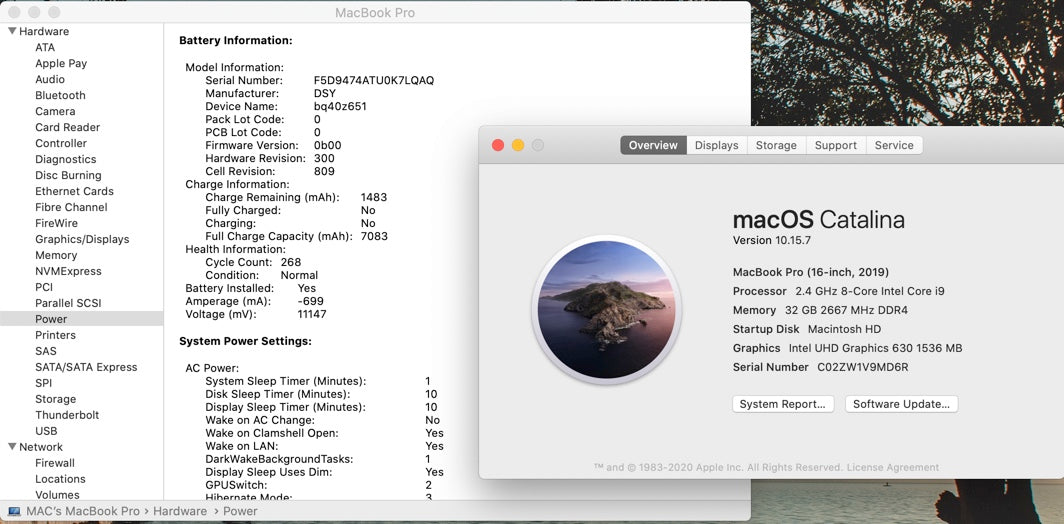Collapse the Network section triangle
Viewport: 1064px width, 524px height.
[12, 447]
